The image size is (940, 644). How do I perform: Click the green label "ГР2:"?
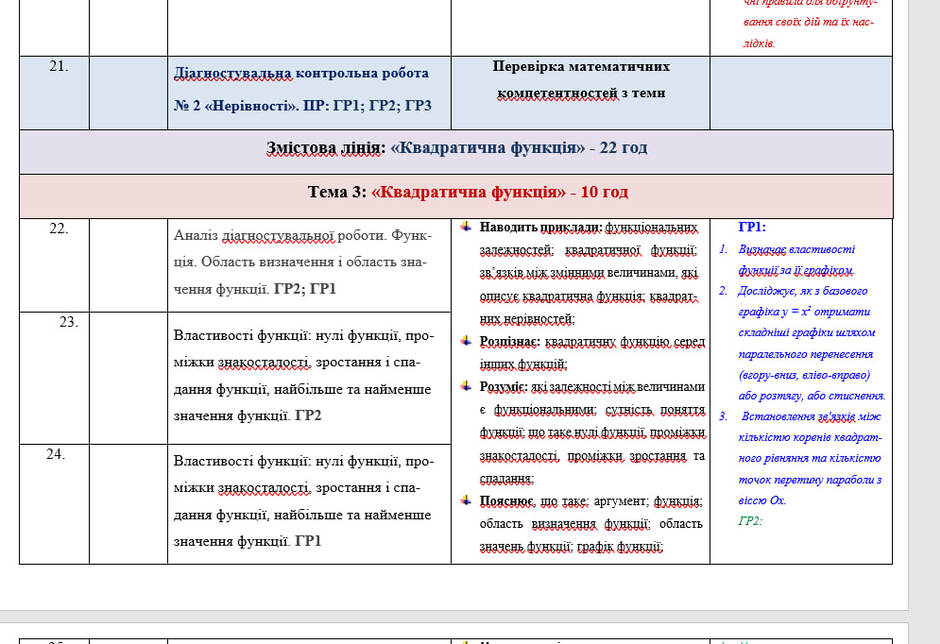(x=750, y=520)
